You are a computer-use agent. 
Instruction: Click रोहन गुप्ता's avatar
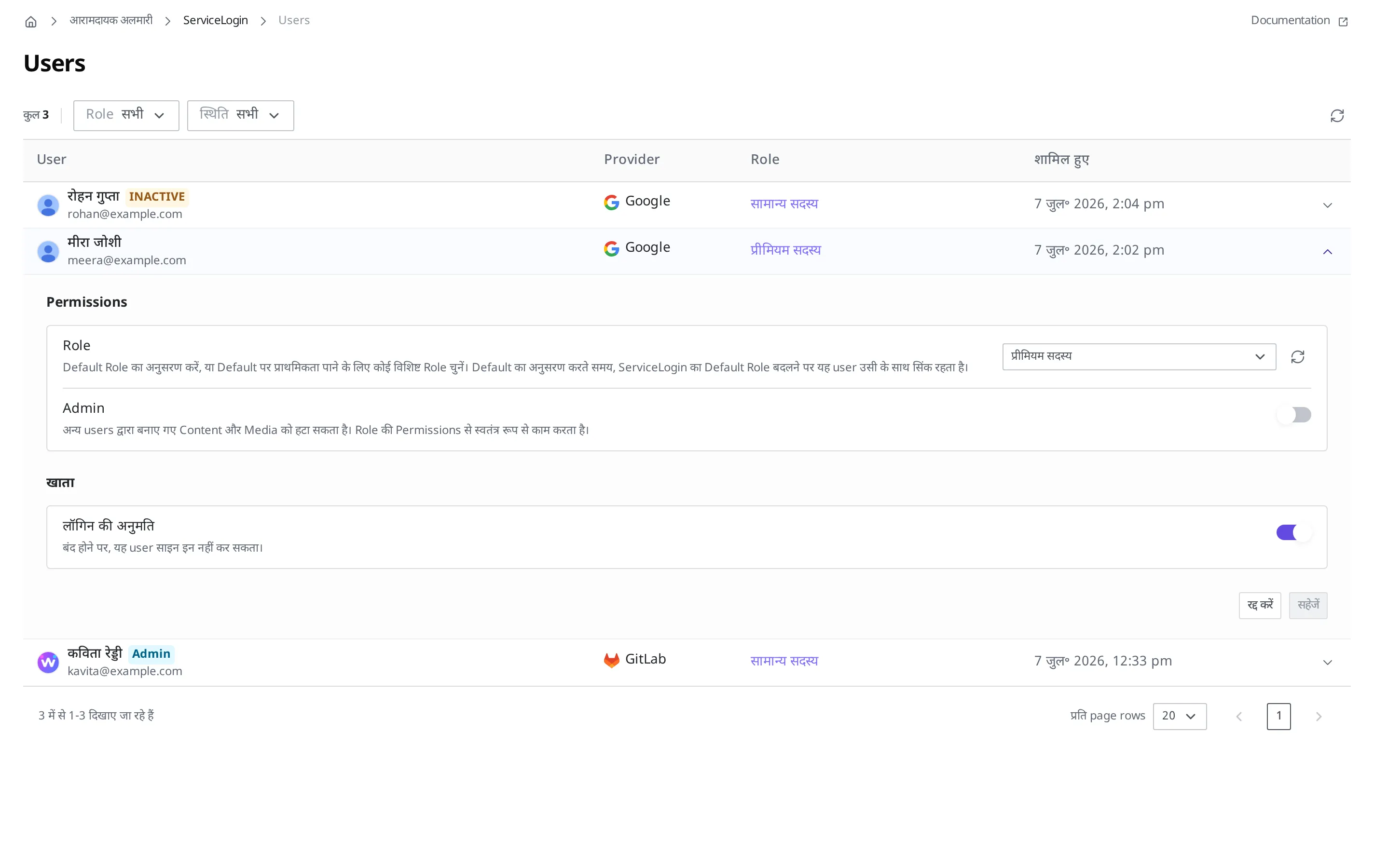pyautogui.click(x=48, y=205)
